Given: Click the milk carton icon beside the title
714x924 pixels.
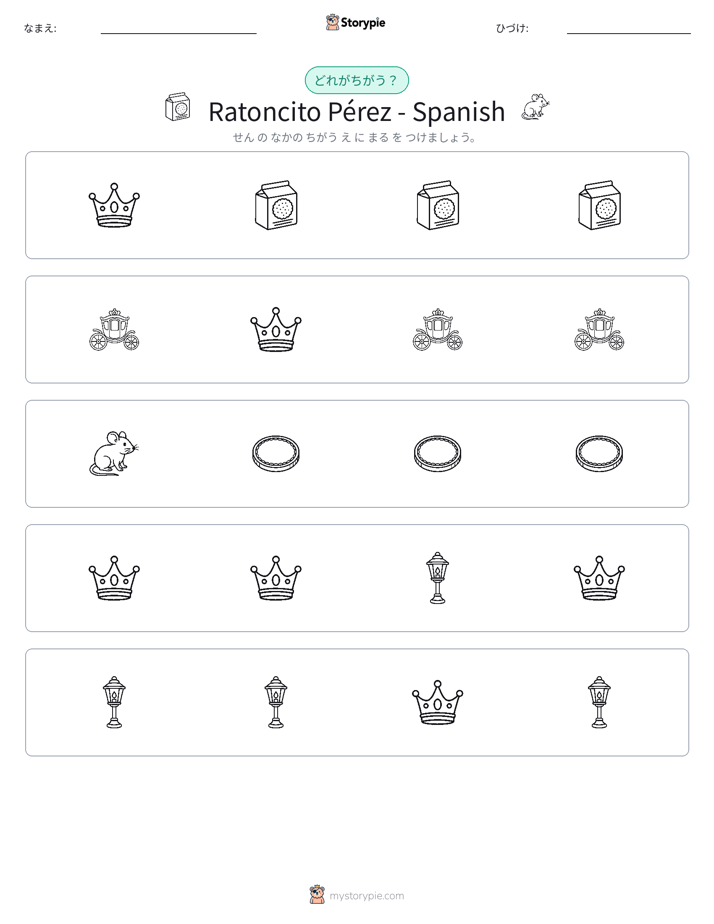Looking at the screenshot, I should [x=177, y=107].
